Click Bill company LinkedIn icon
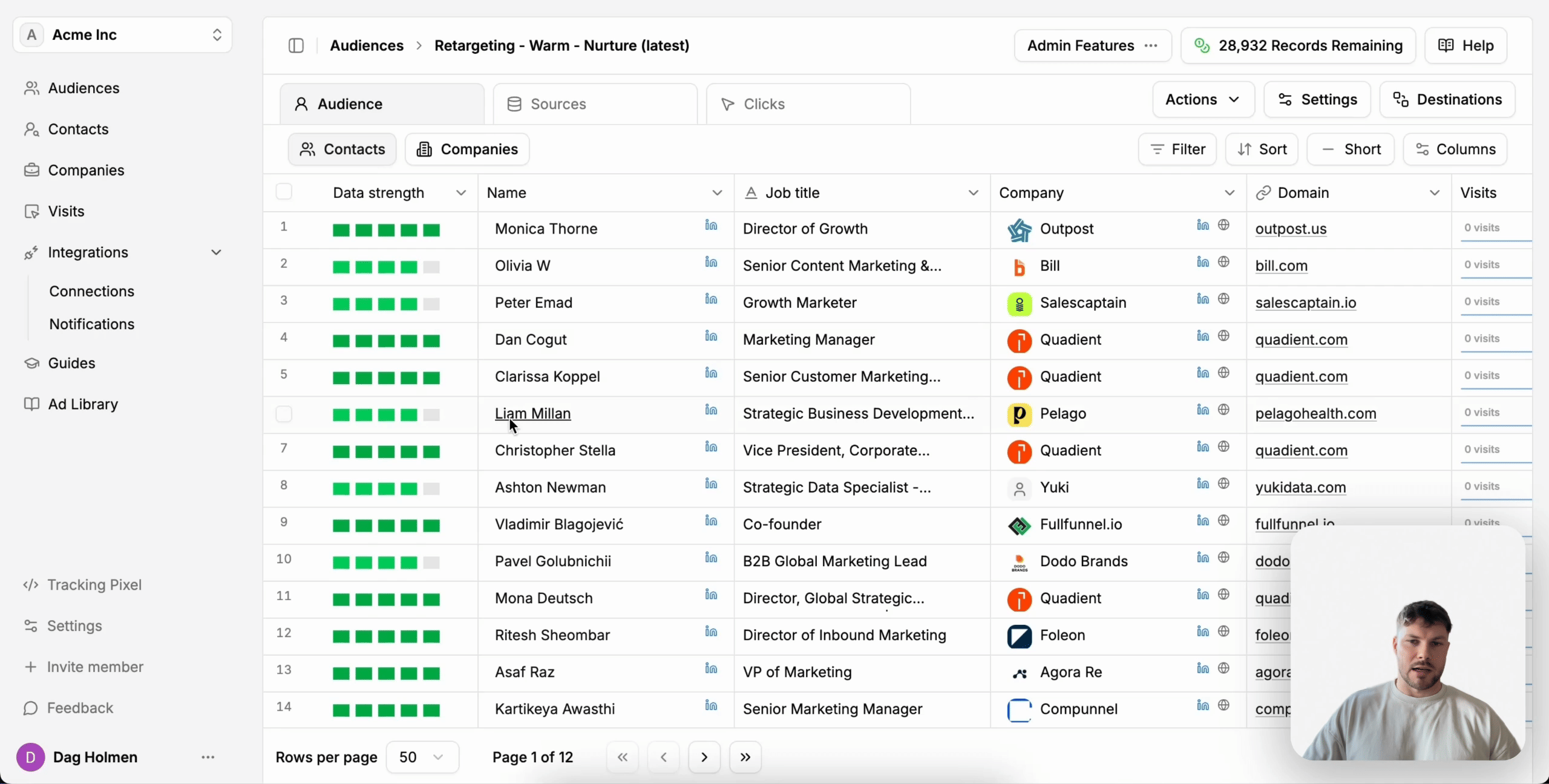This screenshot has height=784, width=1549. [1202, 262]
